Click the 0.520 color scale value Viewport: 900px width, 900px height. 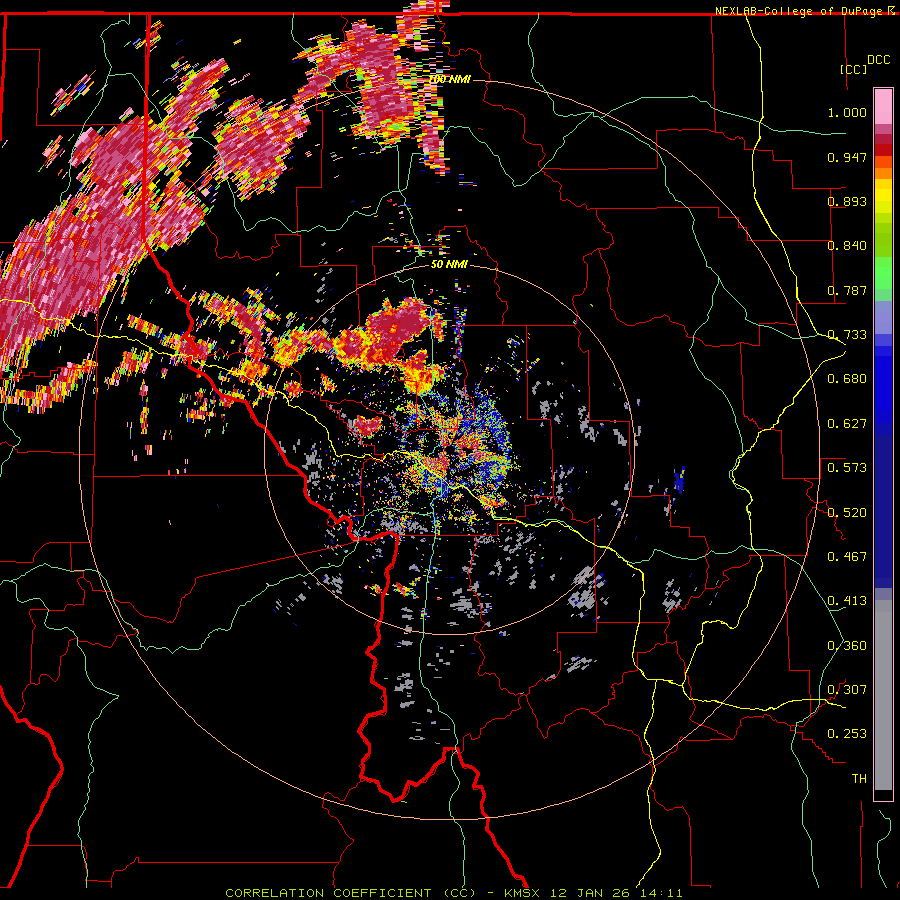click(x=847, y=512)
